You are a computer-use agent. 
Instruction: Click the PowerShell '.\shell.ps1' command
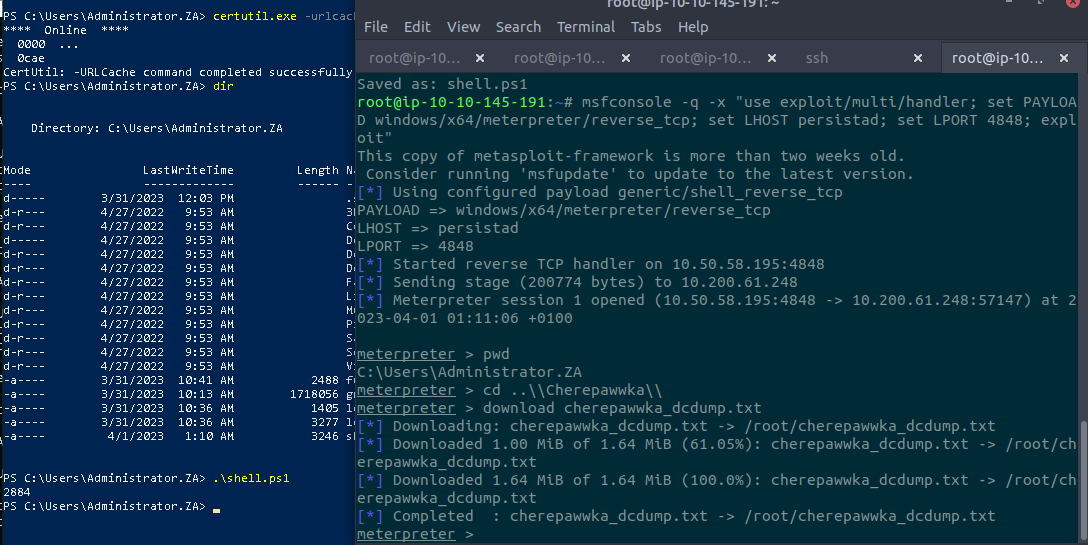(250, 478)
